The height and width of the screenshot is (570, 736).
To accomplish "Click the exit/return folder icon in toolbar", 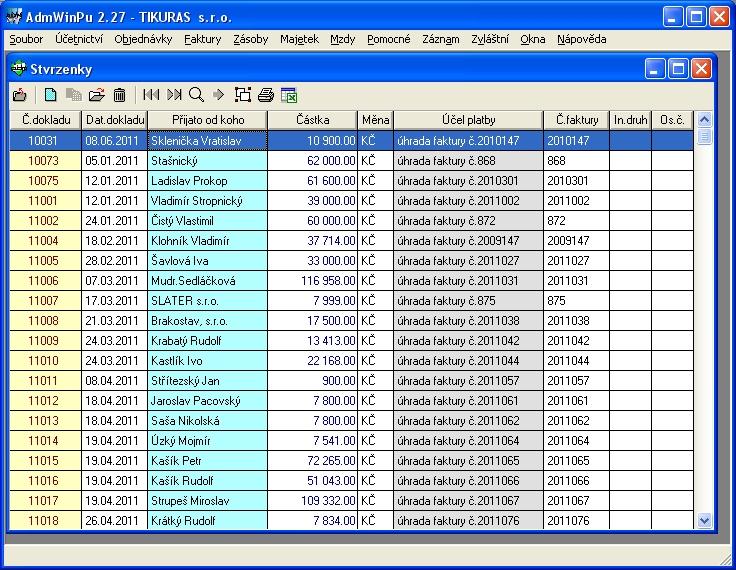I will click(x=20, y=95).
